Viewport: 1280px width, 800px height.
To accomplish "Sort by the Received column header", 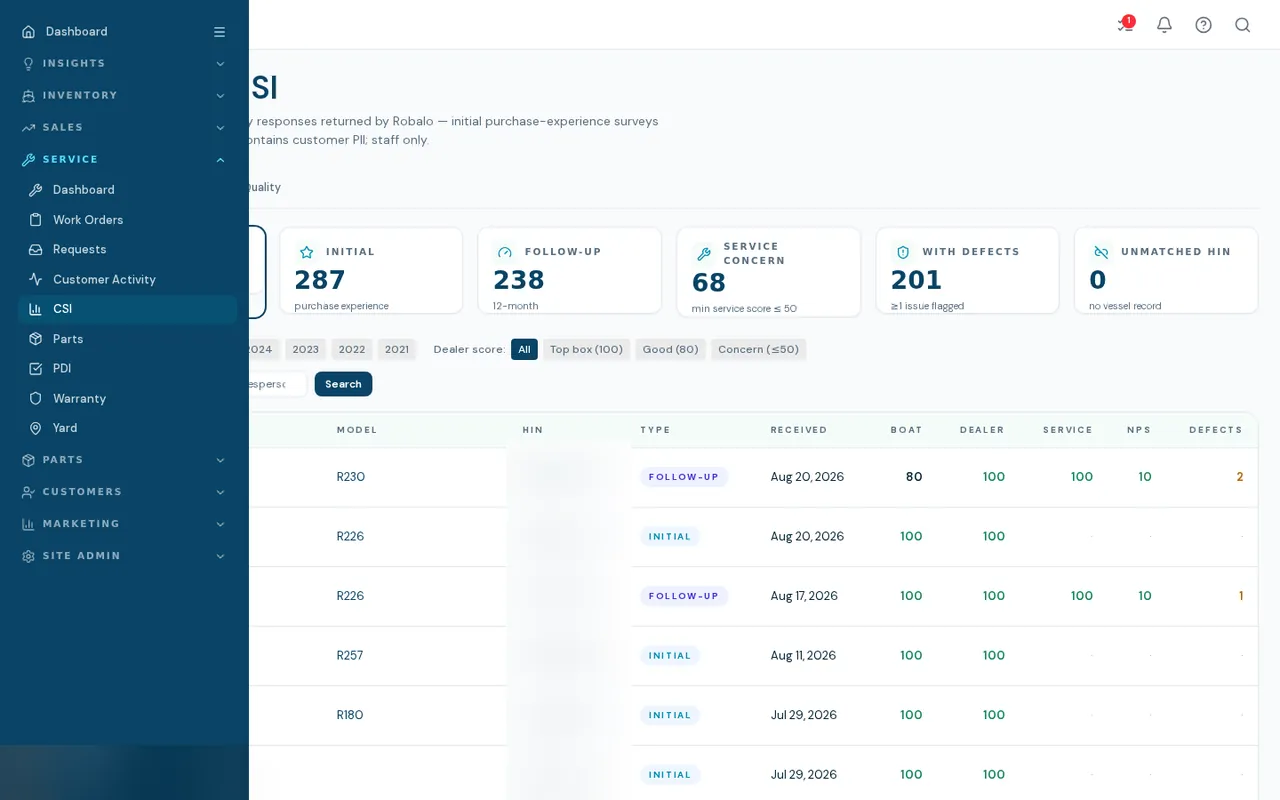I will click(x=799, y=430).
